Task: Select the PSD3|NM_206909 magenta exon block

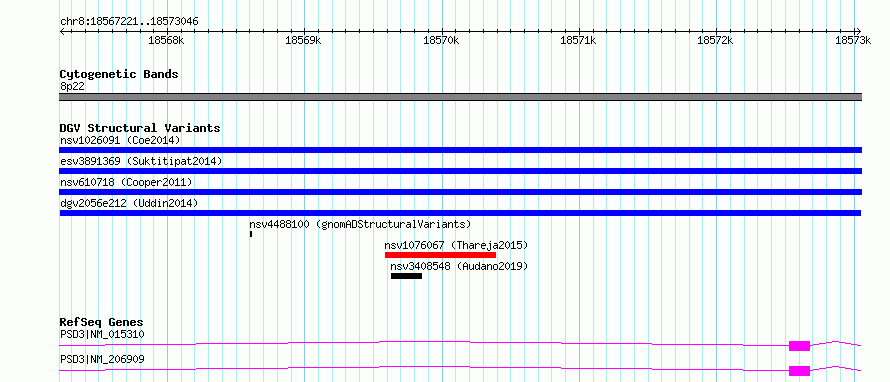Action: pyautogui.click(x=799, y=371)
